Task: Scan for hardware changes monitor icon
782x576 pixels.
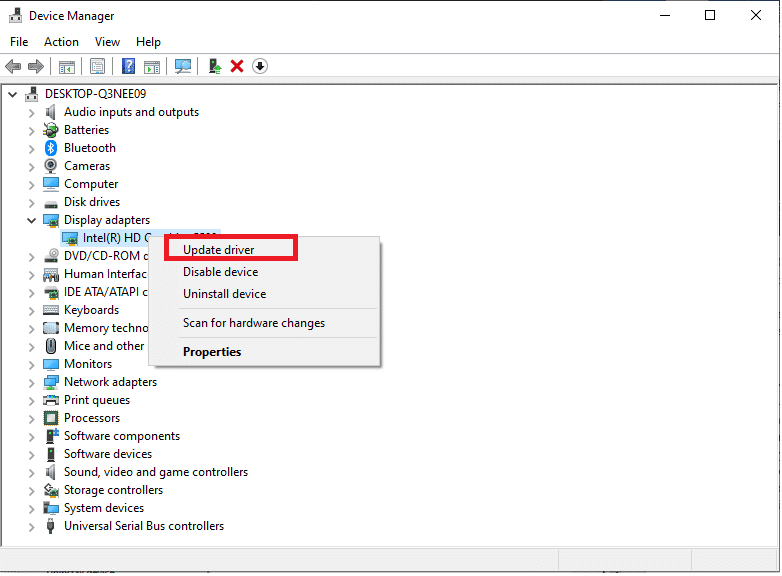Action: click(x=183, y=66)
